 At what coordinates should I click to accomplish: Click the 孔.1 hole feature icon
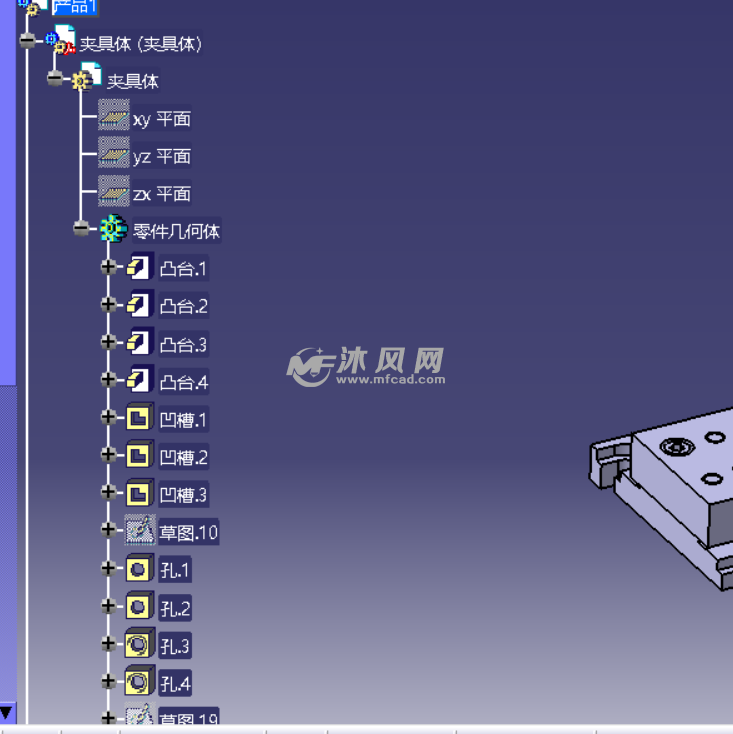click(x=139, y=568)
